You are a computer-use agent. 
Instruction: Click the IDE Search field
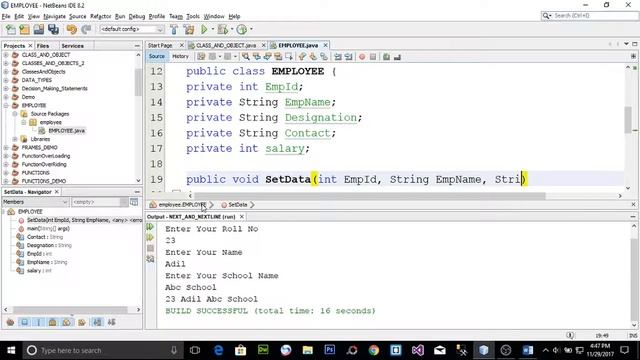coord(590,16)
